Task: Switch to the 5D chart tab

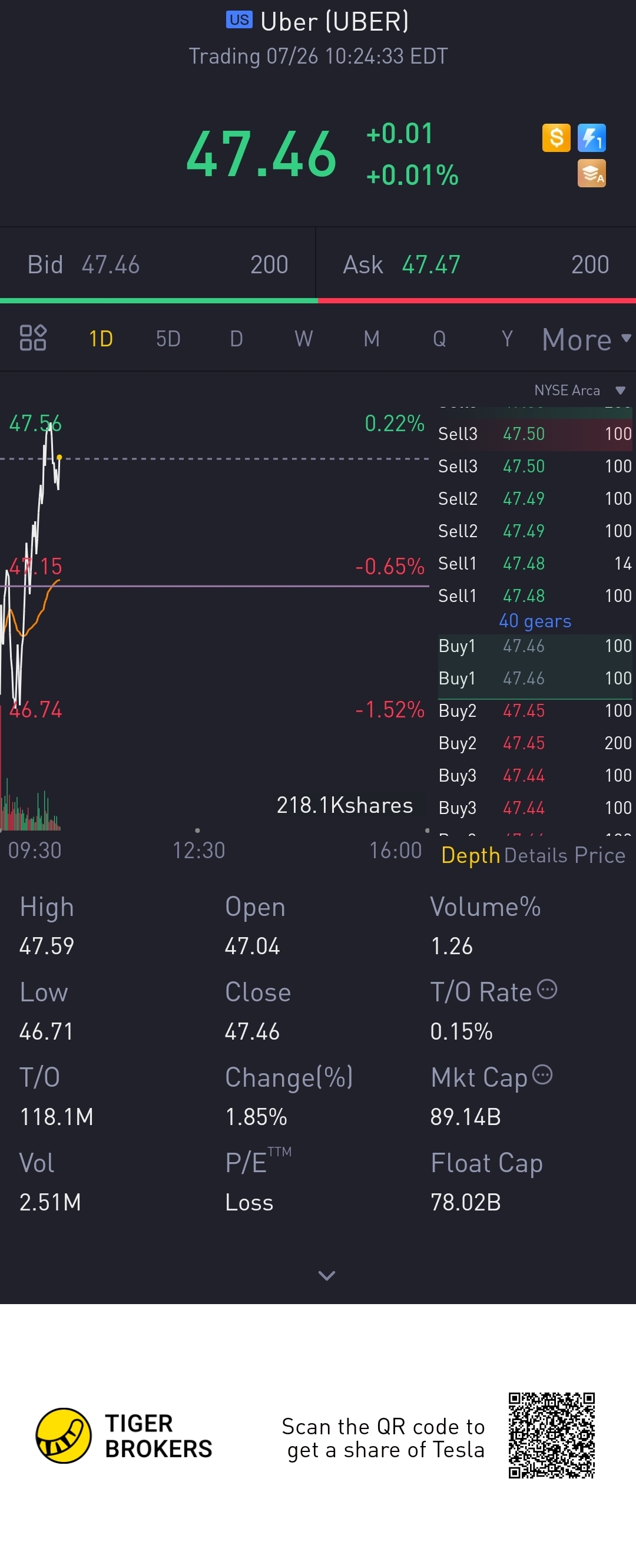Action: tap(168, 339)
